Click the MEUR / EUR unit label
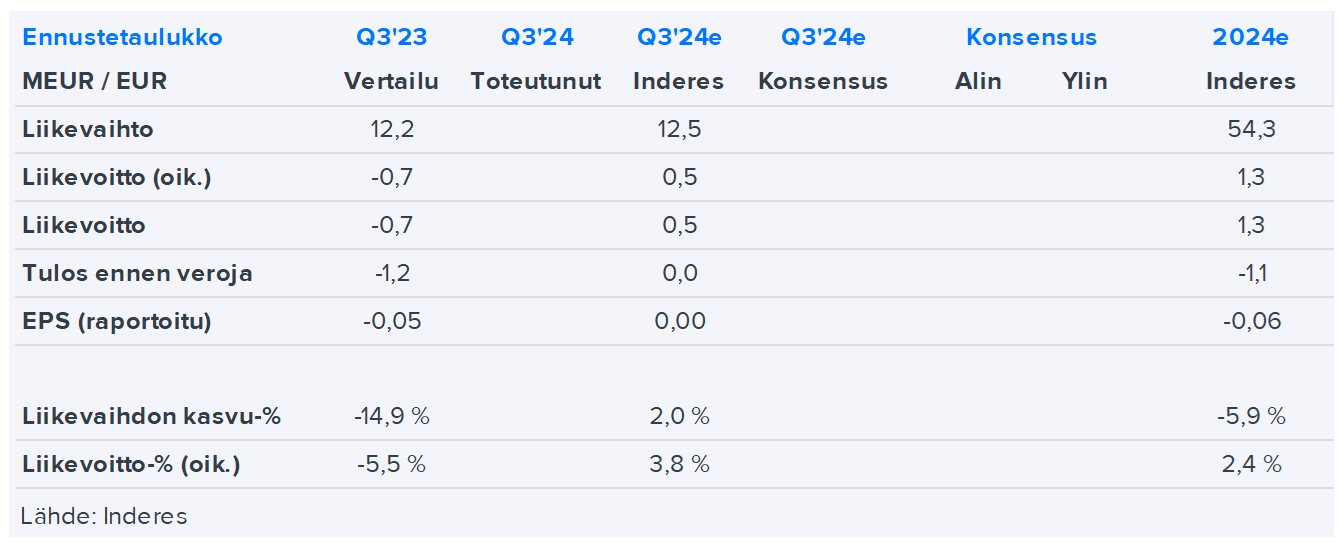This screenshot has width=1340, height=546. tap(95, 82)
